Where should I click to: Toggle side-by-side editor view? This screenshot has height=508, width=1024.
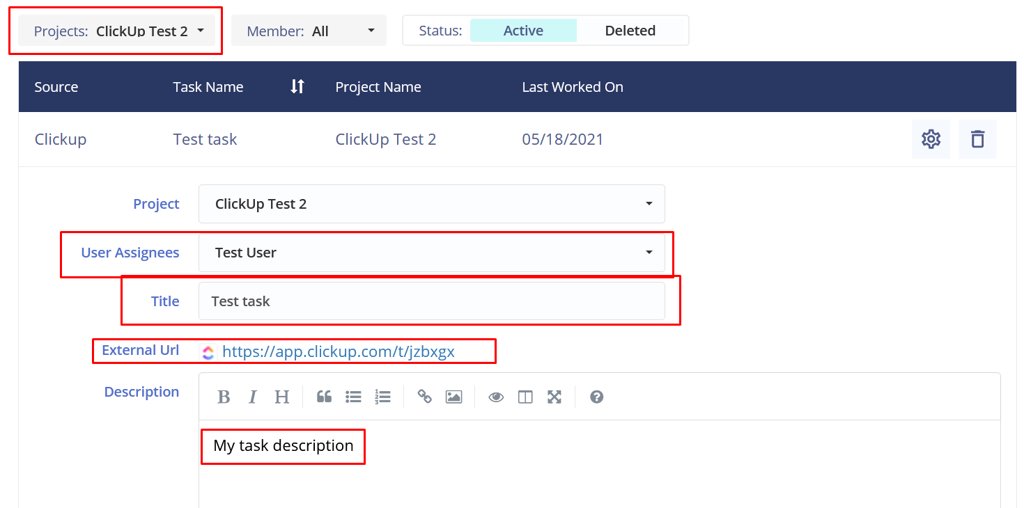525,397
